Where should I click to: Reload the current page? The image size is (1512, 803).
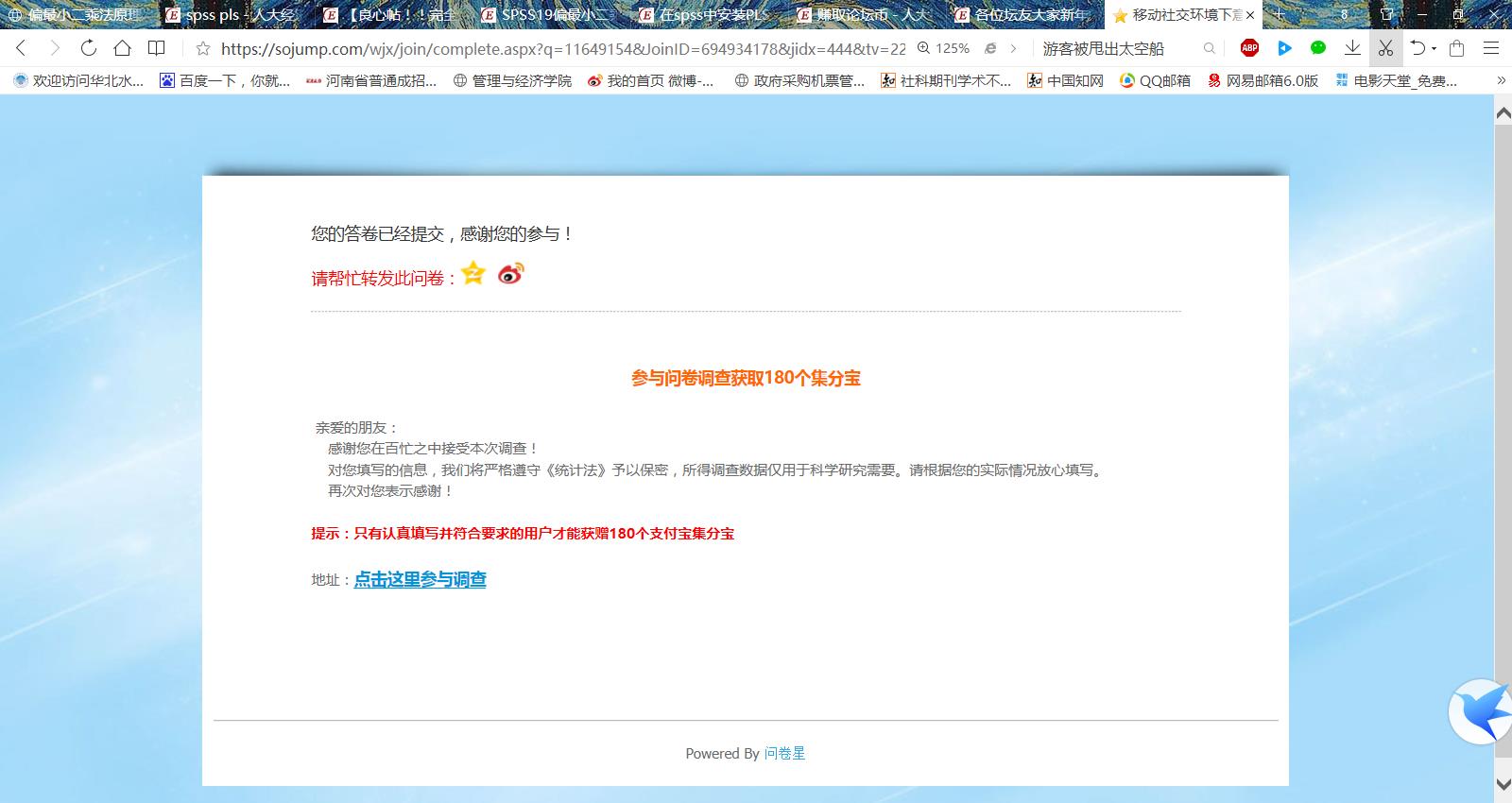point(88,48)
